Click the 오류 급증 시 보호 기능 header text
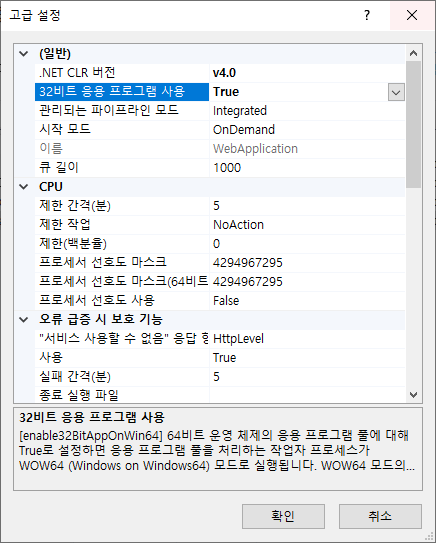 pyautogui.click(x=101, y=320)
